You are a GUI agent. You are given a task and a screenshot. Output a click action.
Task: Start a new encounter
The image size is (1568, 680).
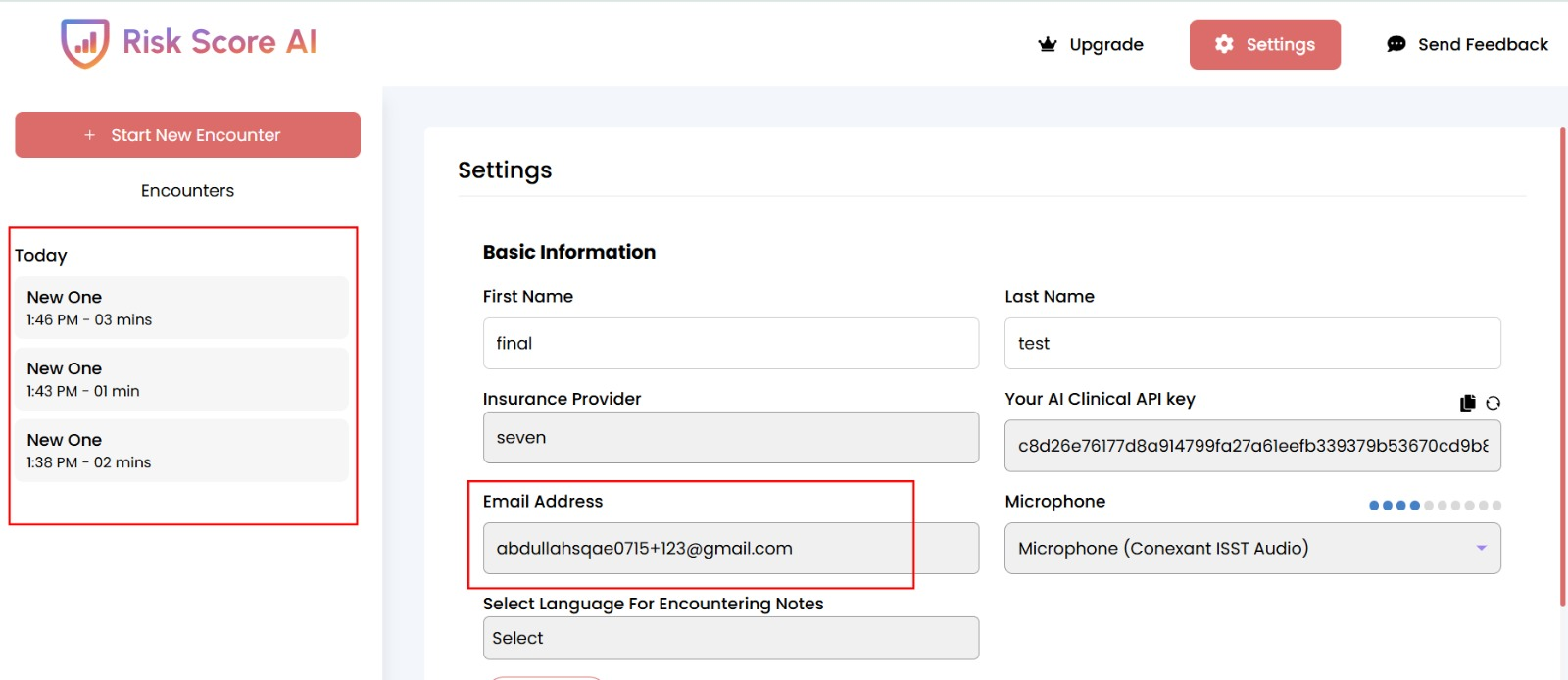coord(187,135)
